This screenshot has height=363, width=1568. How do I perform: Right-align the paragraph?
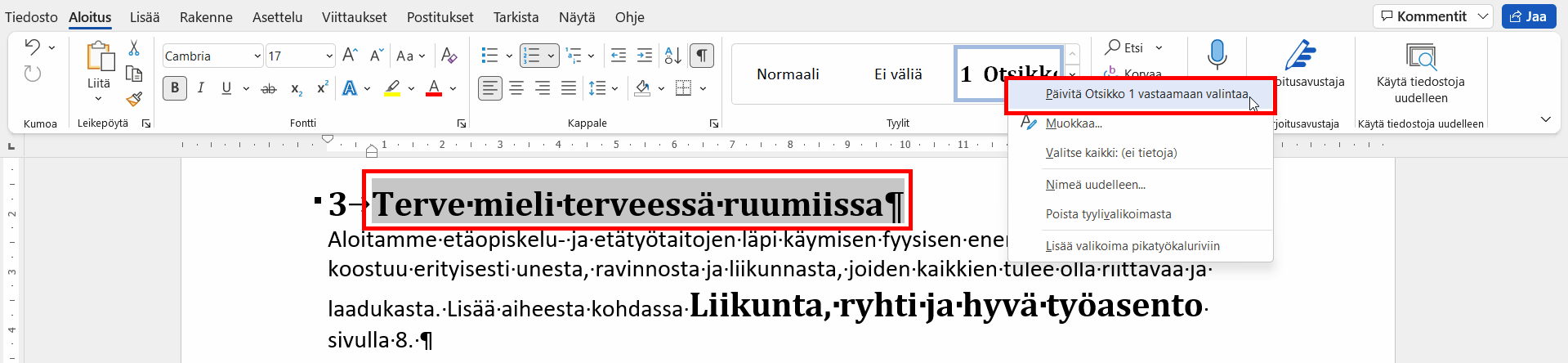pyautogui.click(x=543, y=88)
